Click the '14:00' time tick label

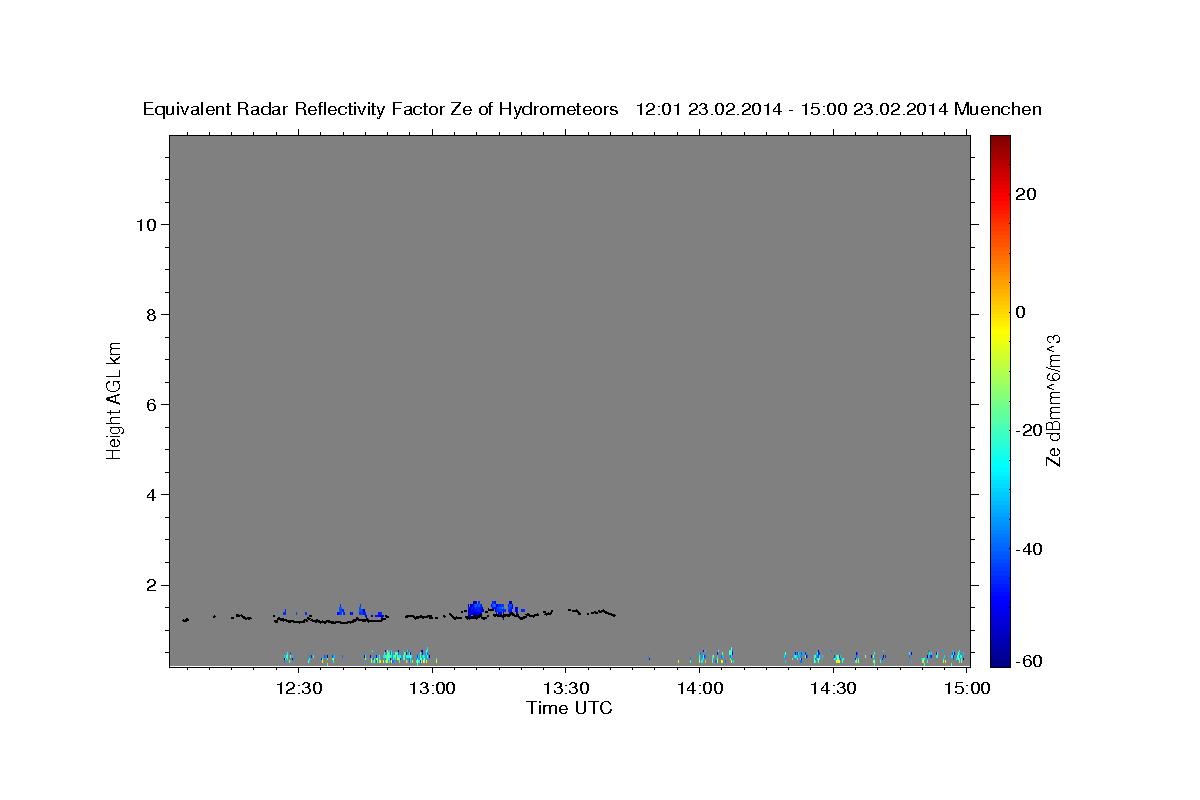(699, 688)
